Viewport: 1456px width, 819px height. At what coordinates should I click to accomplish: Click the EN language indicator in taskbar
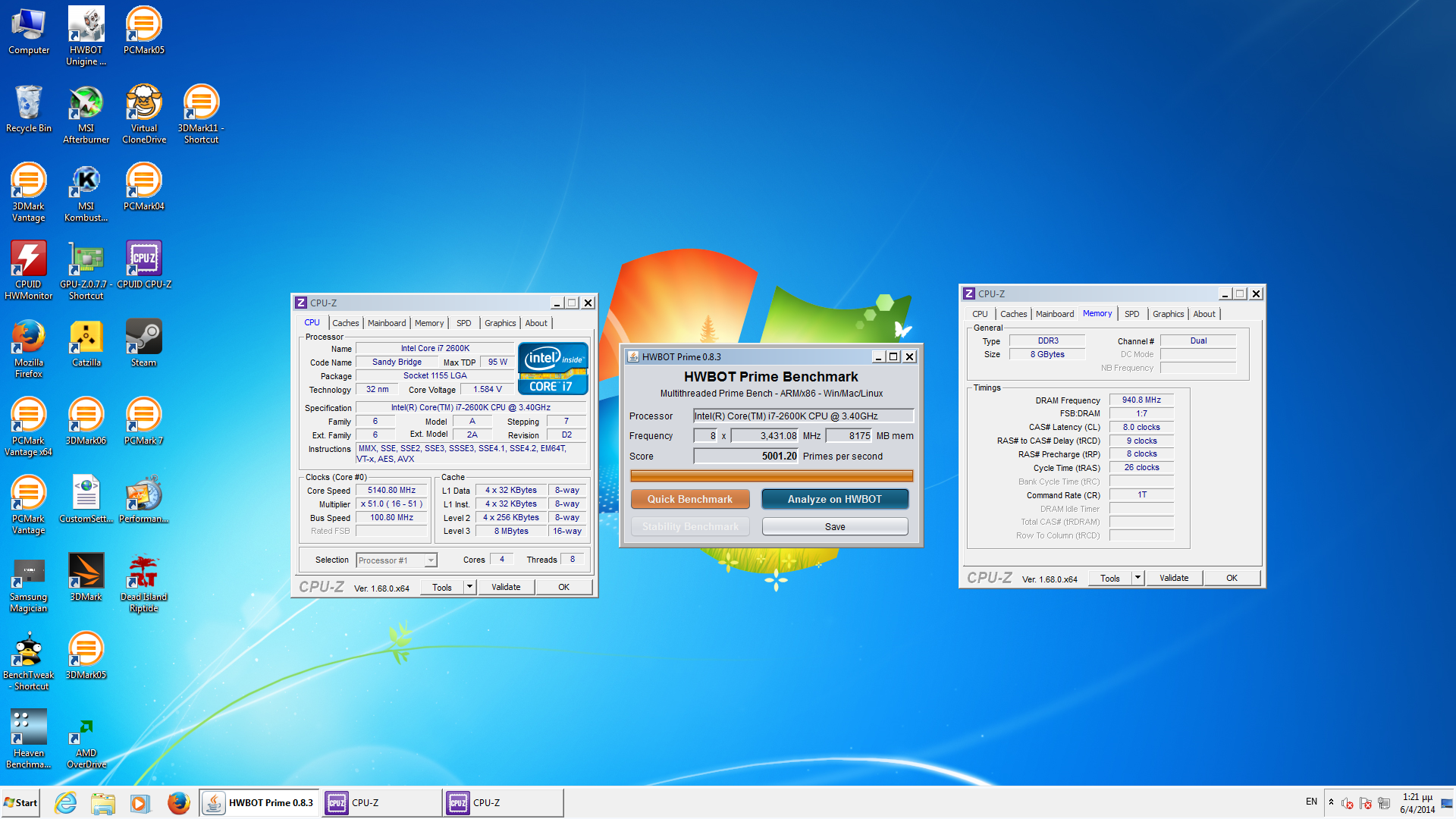pos(1311,802)
